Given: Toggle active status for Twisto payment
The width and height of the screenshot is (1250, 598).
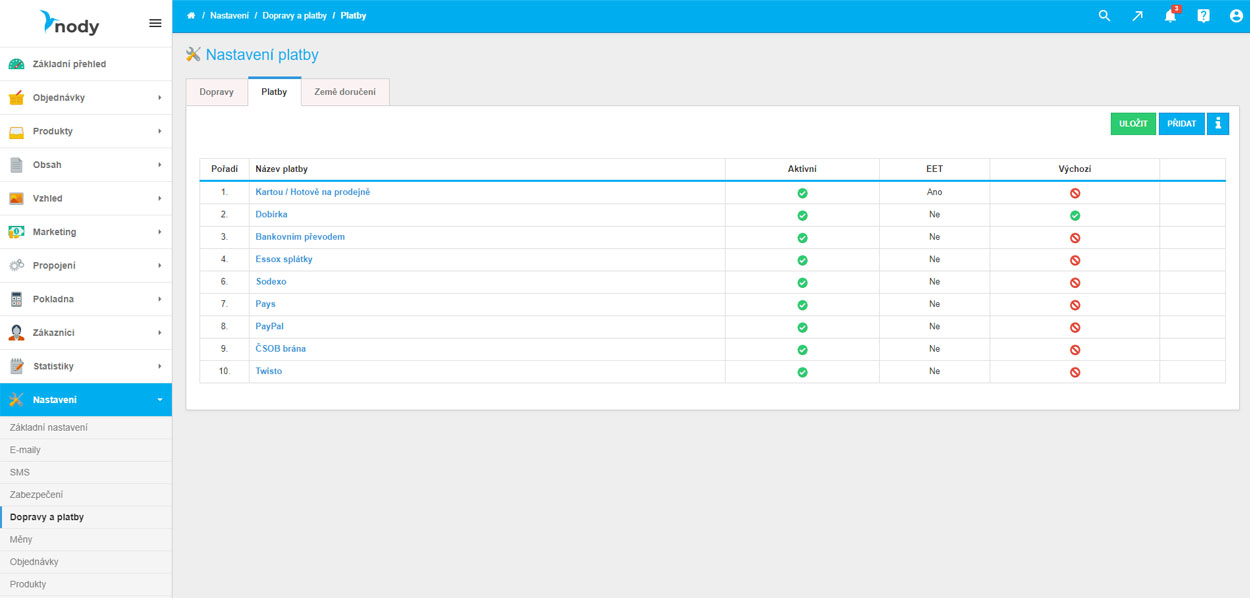Looking at the screenshot, I should click(802, 372).
